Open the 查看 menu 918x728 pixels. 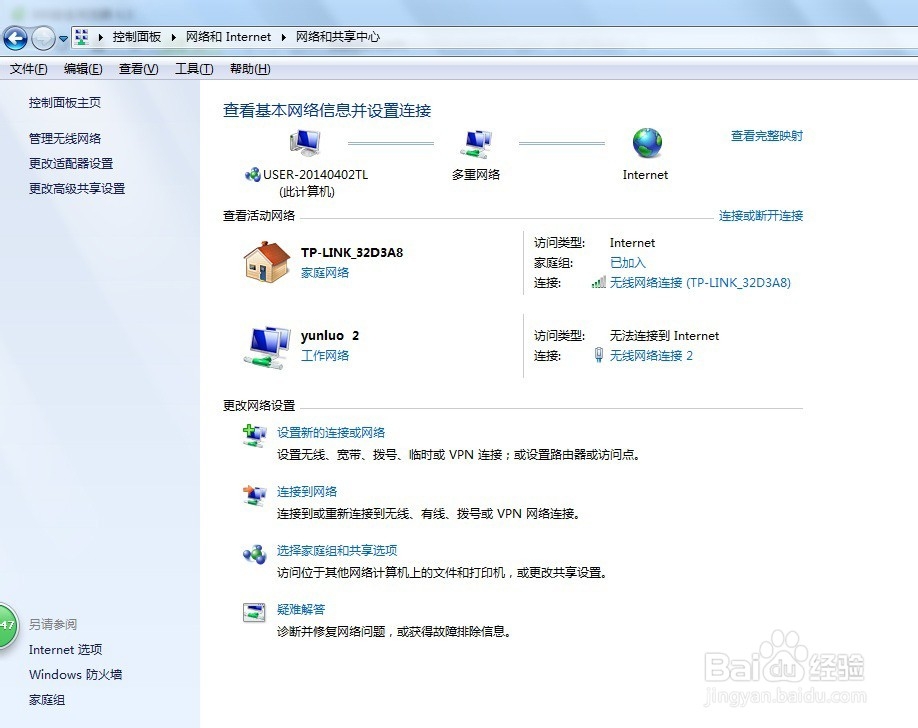[139, 68]
